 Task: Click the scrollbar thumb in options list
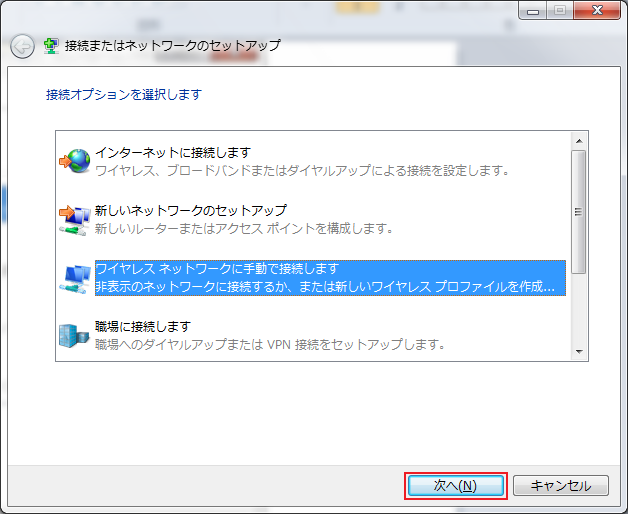pos(578,212)
